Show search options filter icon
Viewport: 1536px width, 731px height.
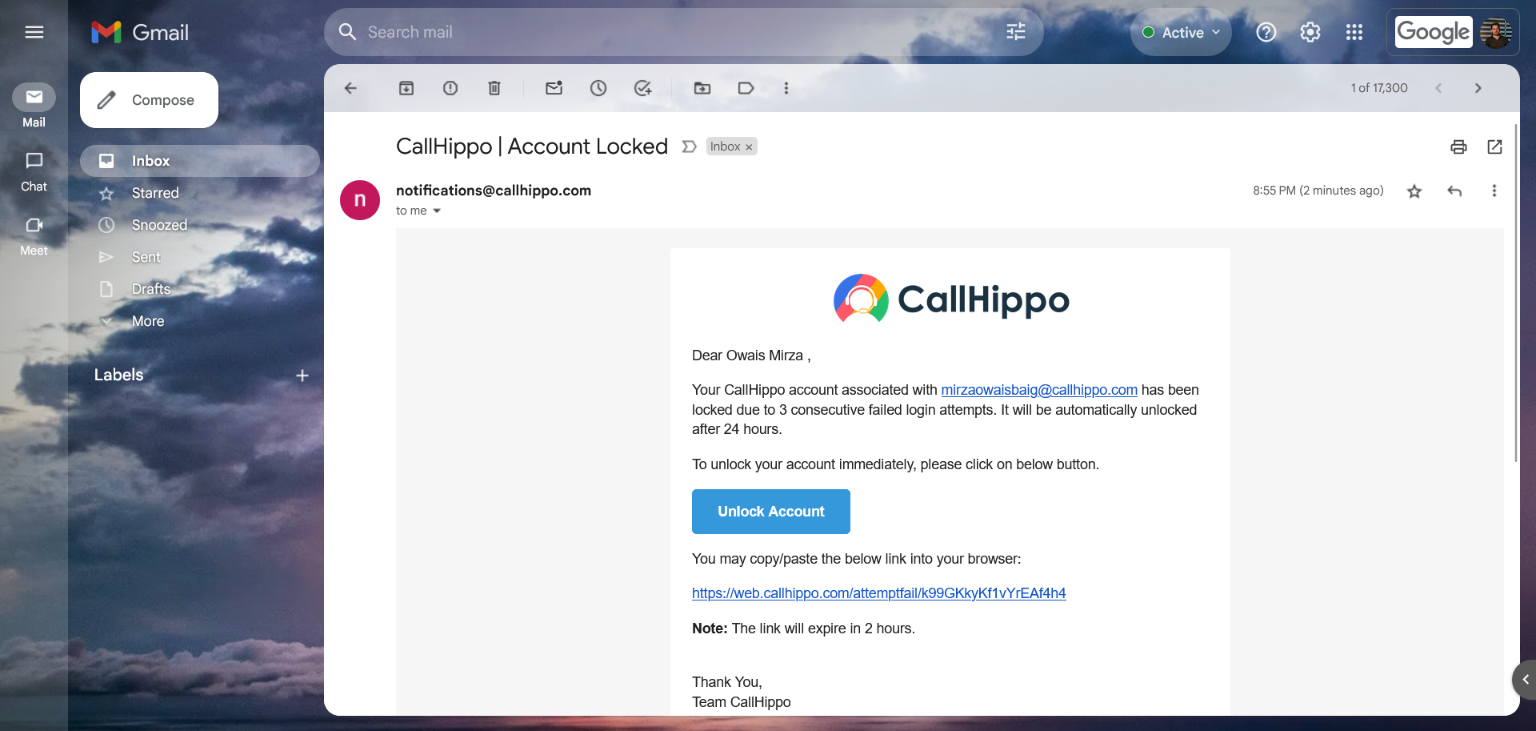pos(1016,32)
